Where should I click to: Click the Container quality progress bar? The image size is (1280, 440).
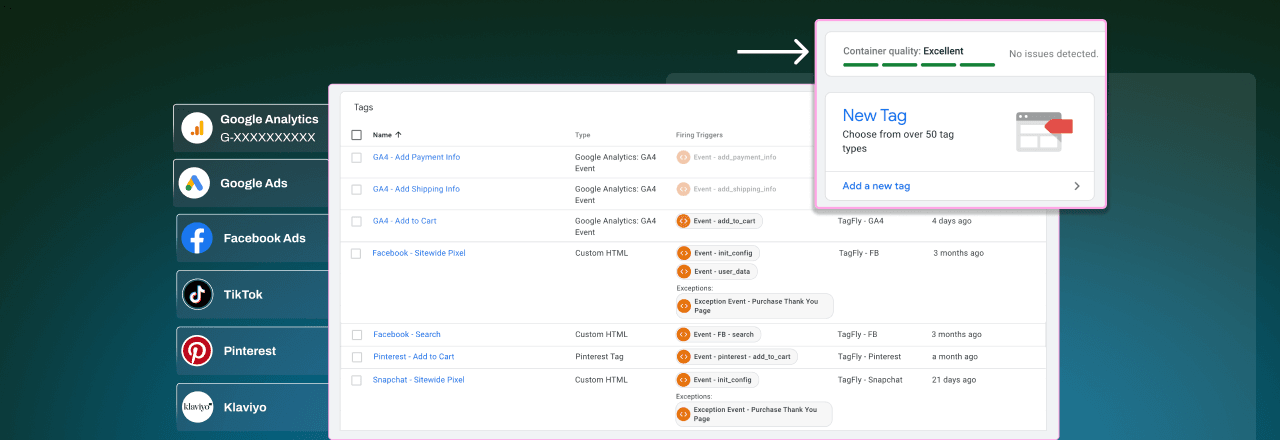pyautogui.click(x=919, y=65)
